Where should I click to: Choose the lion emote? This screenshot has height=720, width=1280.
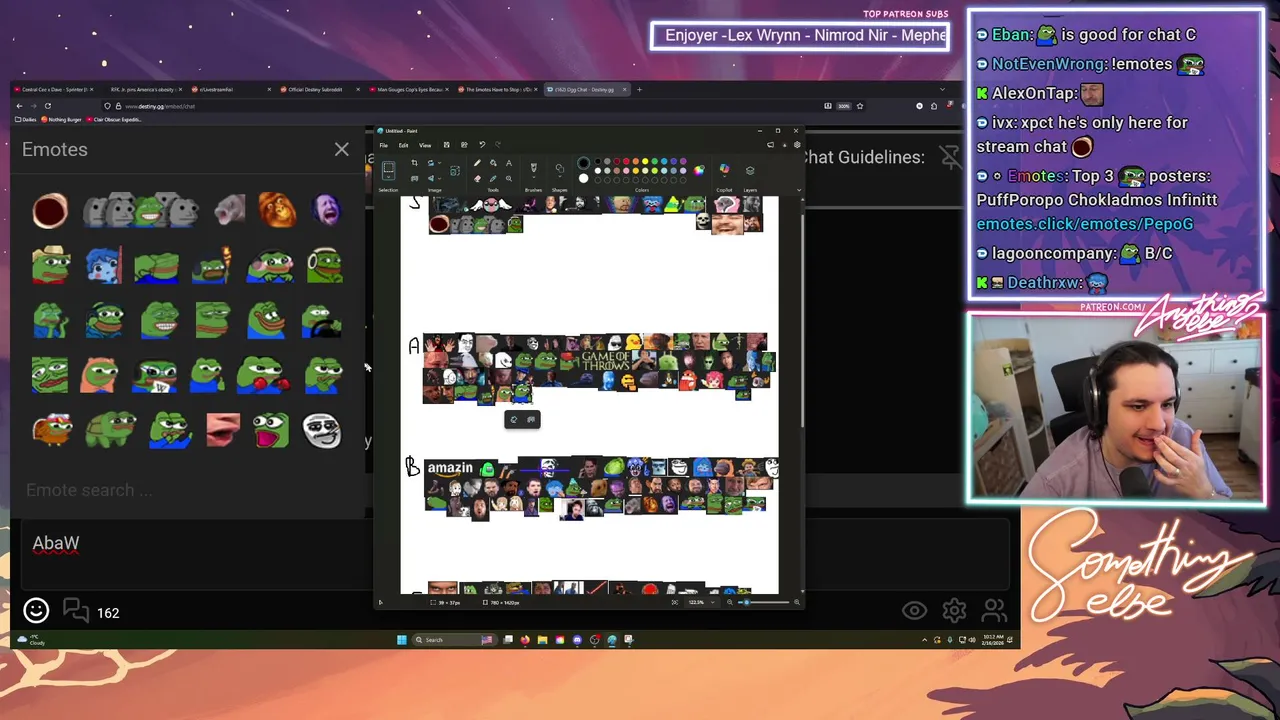(277, 210)
